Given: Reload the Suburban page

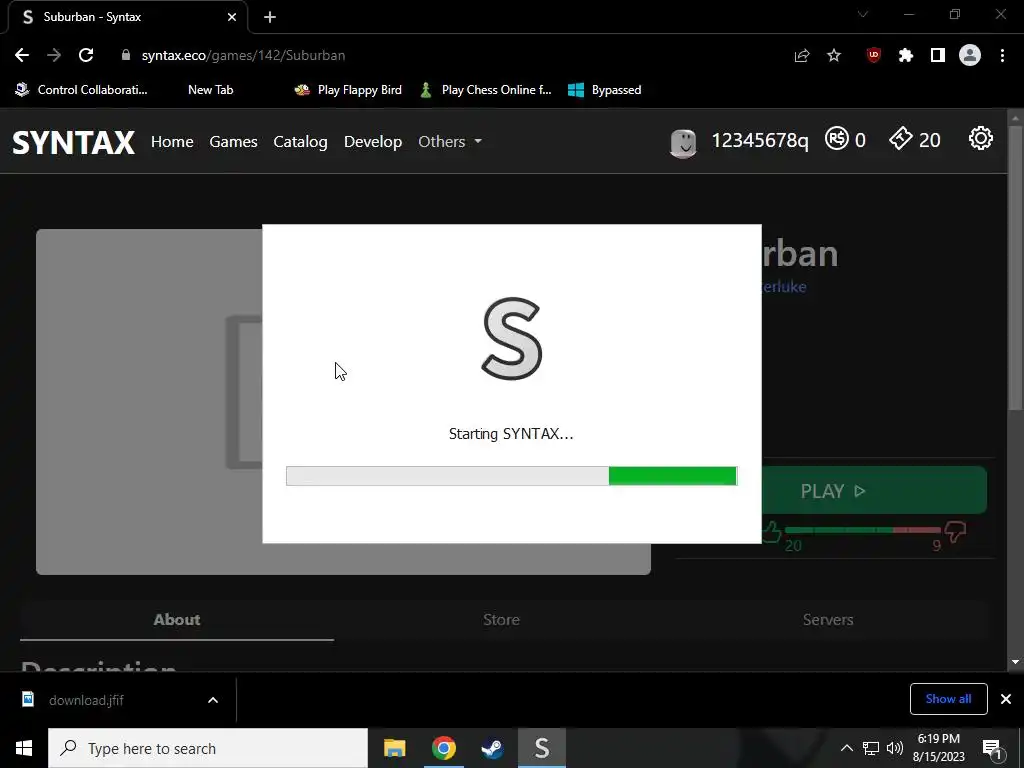Looking at the screenshot, I should [x=86, y=56].
